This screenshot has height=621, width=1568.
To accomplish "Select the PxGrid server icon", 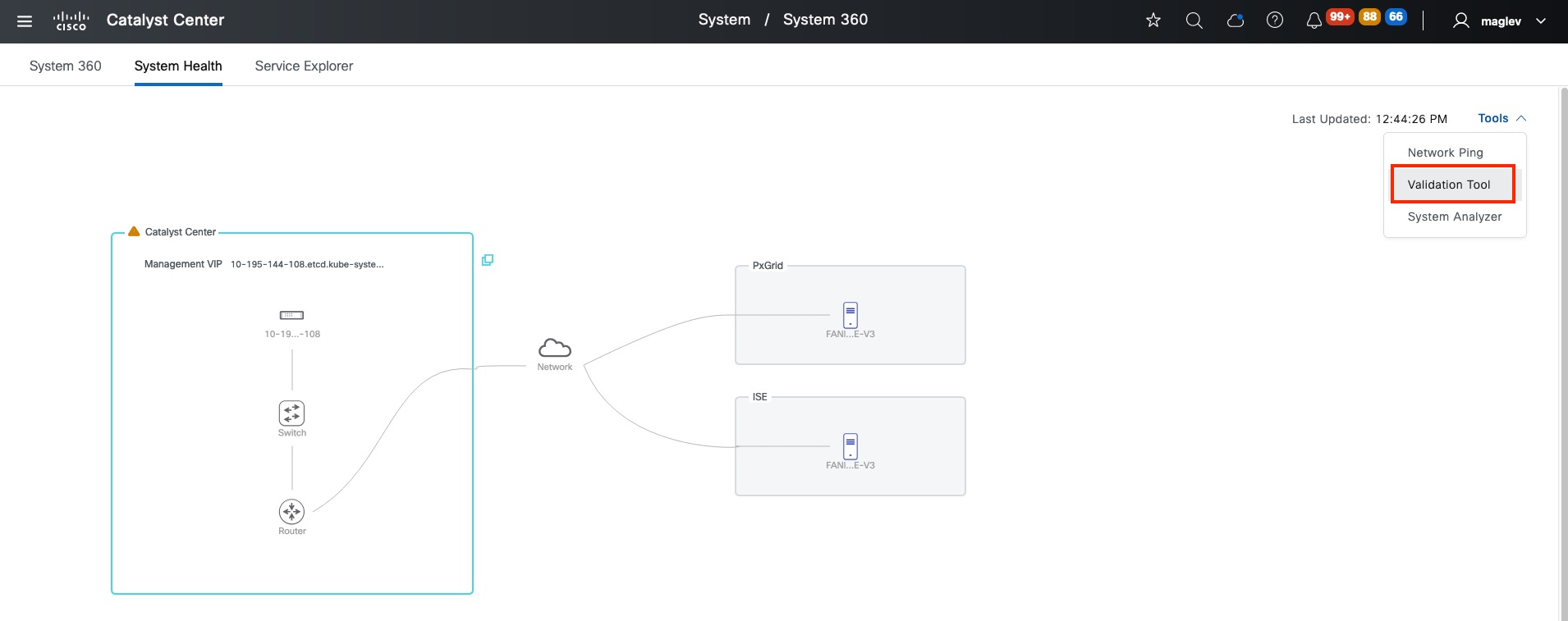I will (x=850, y=315).
